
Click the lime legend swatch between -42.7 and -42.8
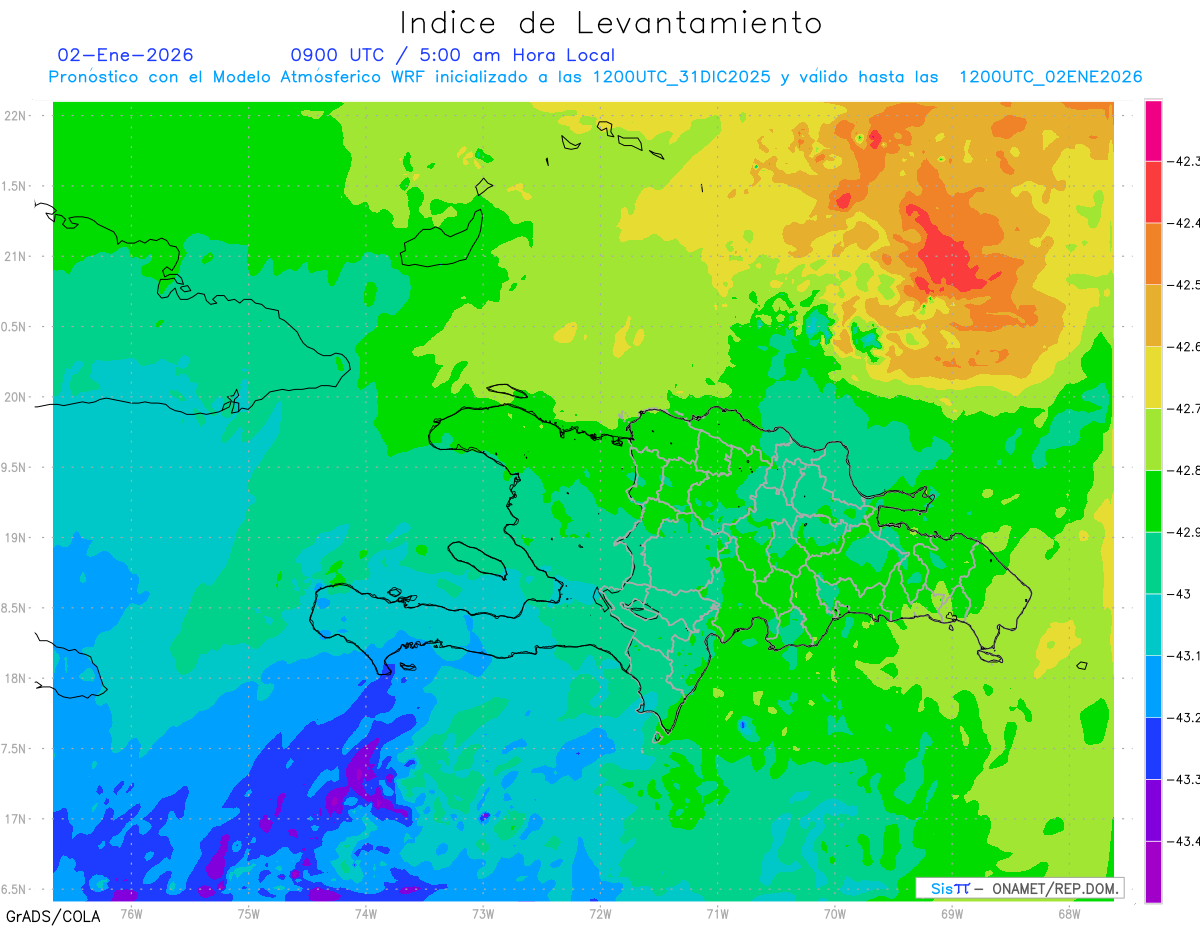pyautogui.click(x=1153, y=439)
